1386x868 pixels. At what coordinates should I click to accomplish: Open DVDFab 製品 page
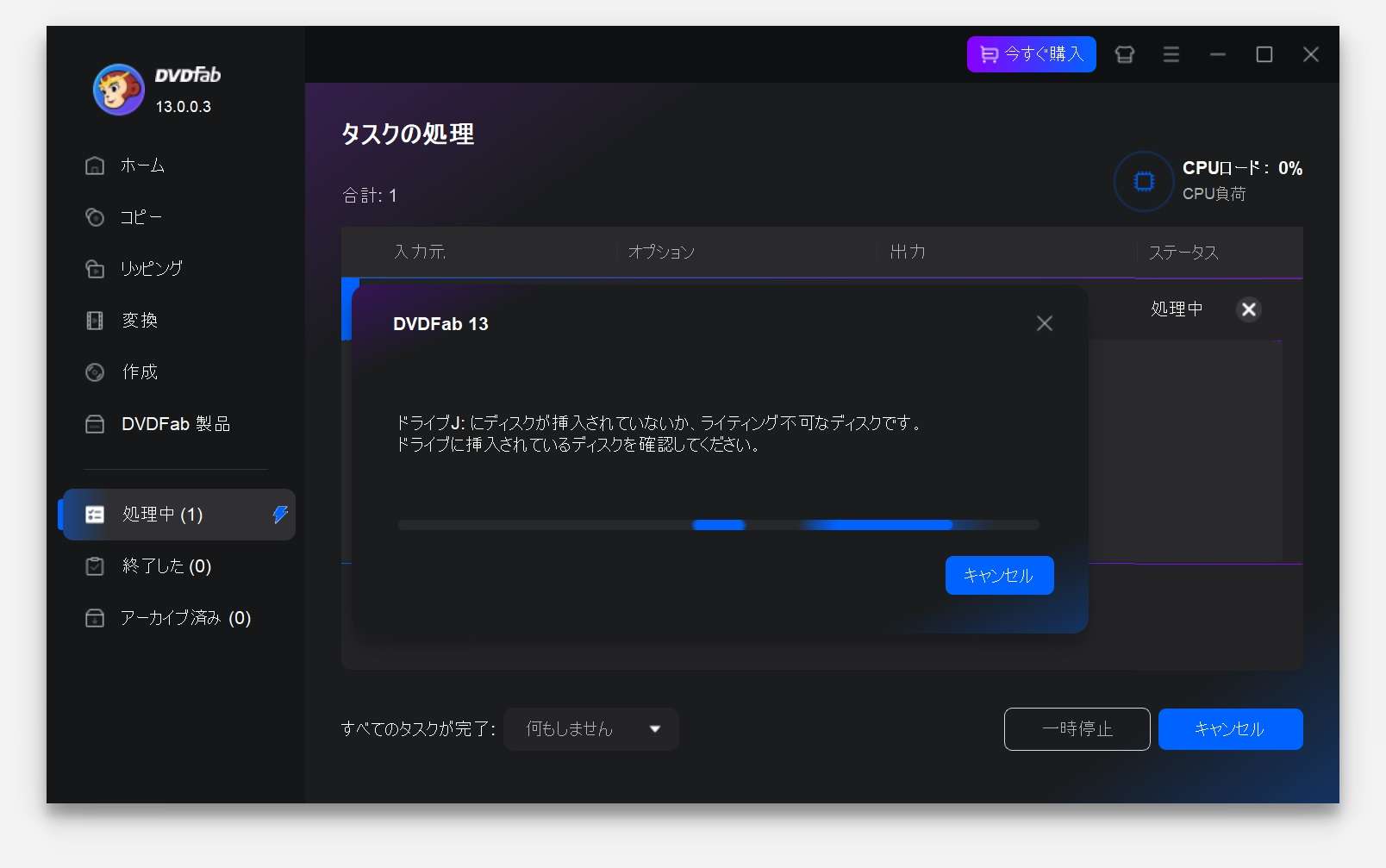[176, 424]
